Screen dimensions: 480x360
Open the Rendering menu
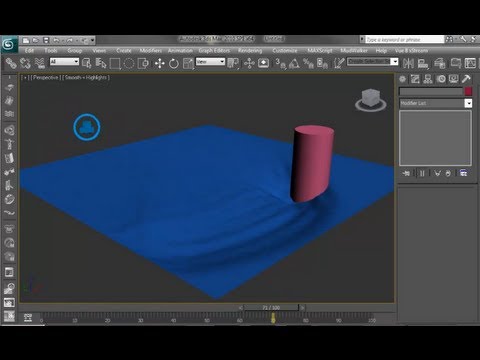(x=250, y=51)
